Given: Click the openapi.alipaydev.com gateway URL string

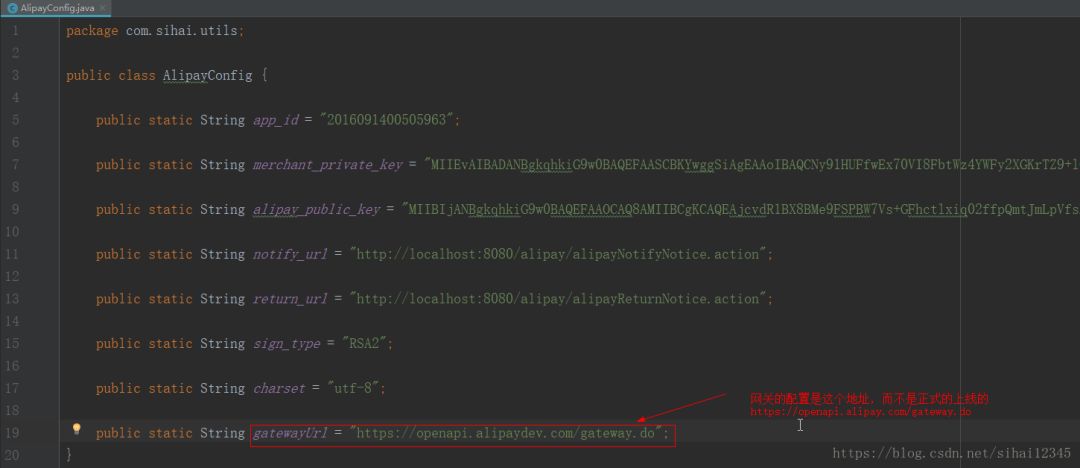Looking at the screenshot, I should point(506,434).
